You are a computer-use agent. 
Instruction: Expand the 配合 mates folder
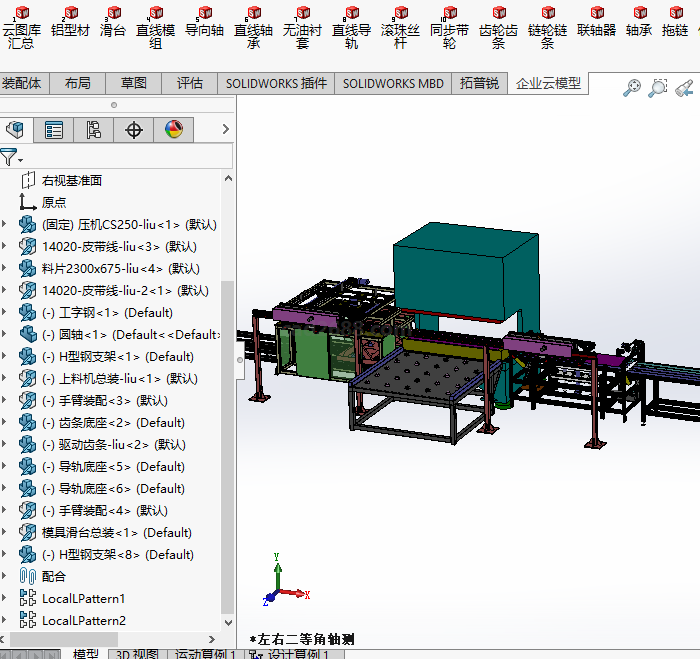5,577
